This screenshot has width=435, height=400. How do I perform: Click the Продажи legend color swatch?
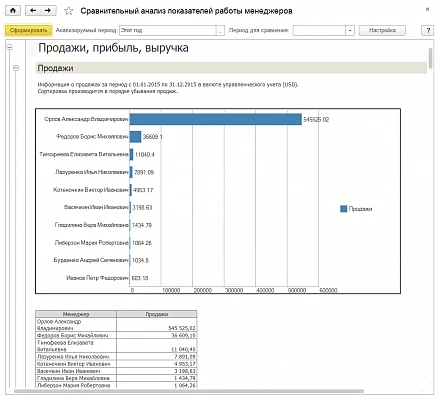tap(343, 209)
